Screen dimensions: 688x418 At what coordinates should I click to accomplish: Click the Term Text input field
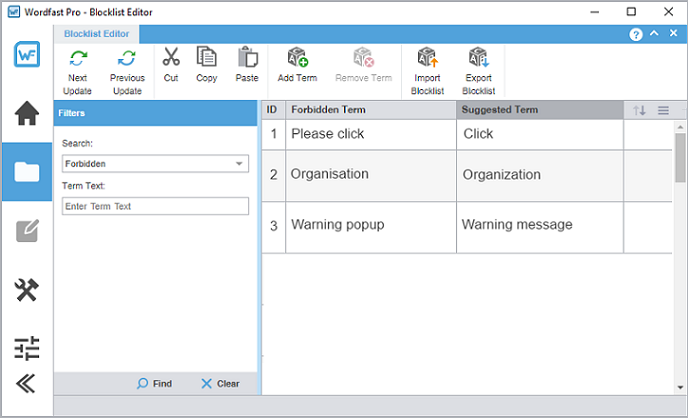(x=155, y=206)
